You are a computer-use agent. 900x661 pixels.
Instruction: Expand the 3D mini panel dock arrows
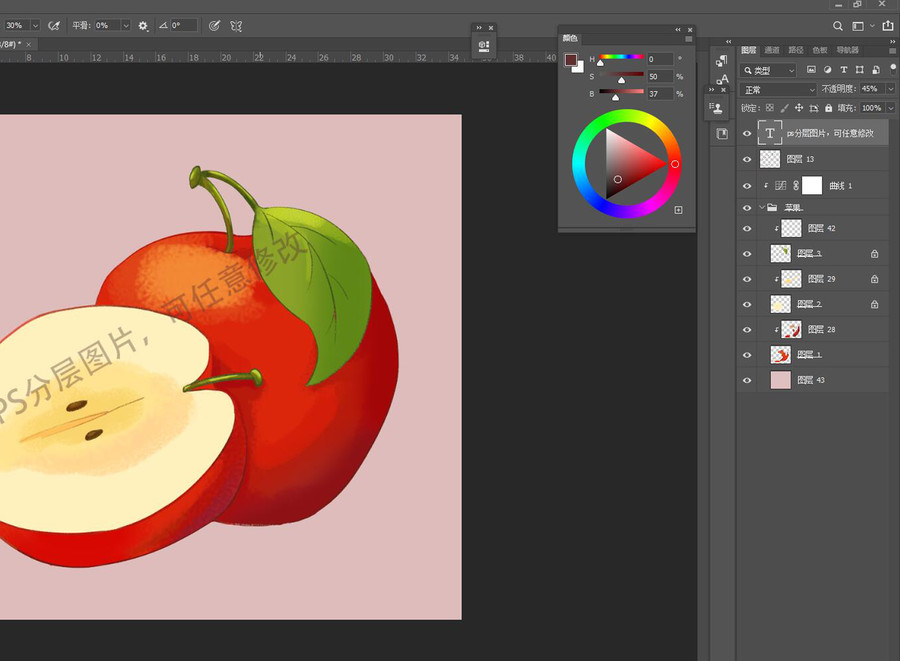point(479,28)
